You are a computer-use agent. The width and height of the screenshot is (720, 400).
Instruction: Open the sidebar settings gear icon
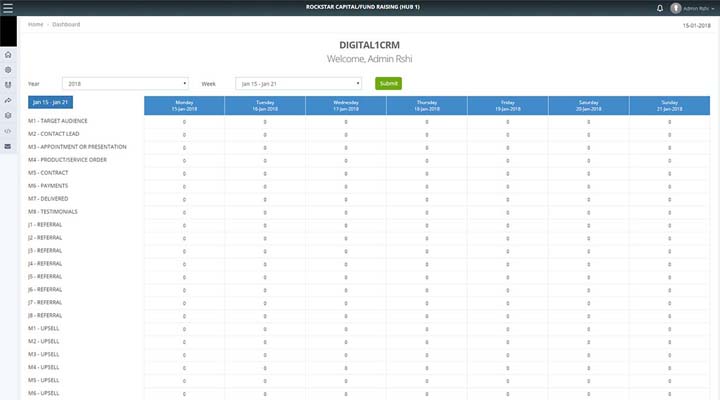click(8, 70)
